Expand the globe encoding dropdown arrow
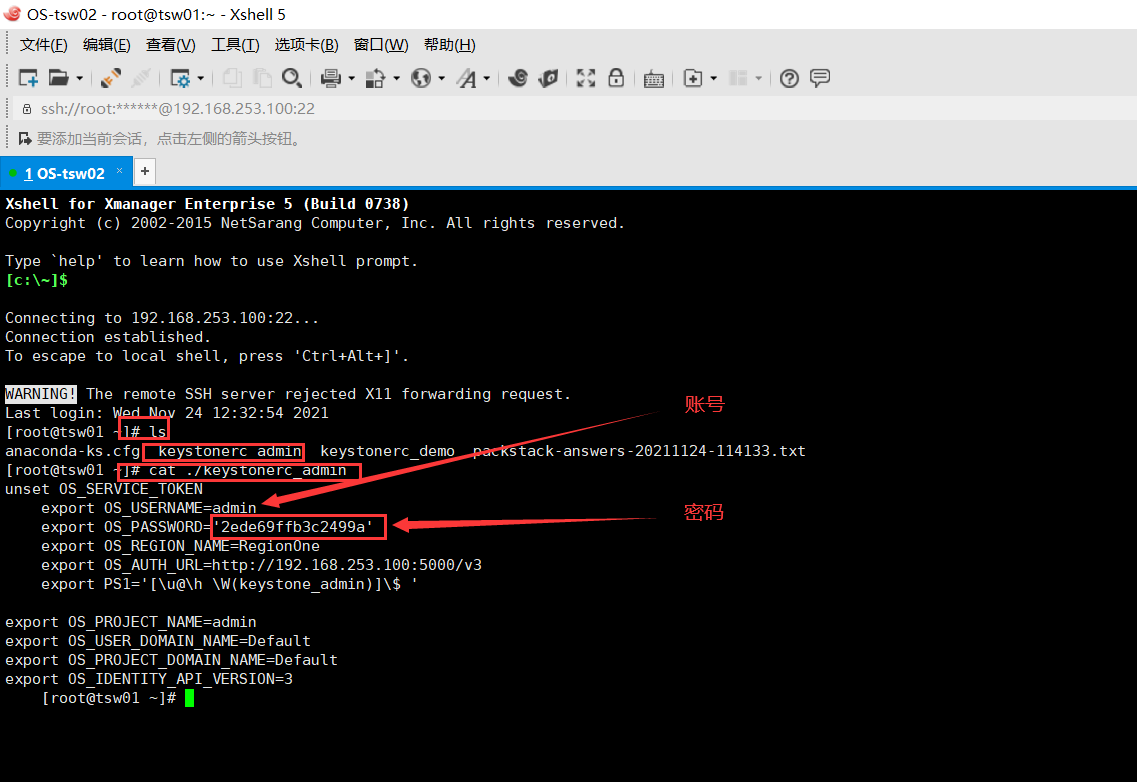The height and width of the screenshot is (782, 1137). [442, 78]
